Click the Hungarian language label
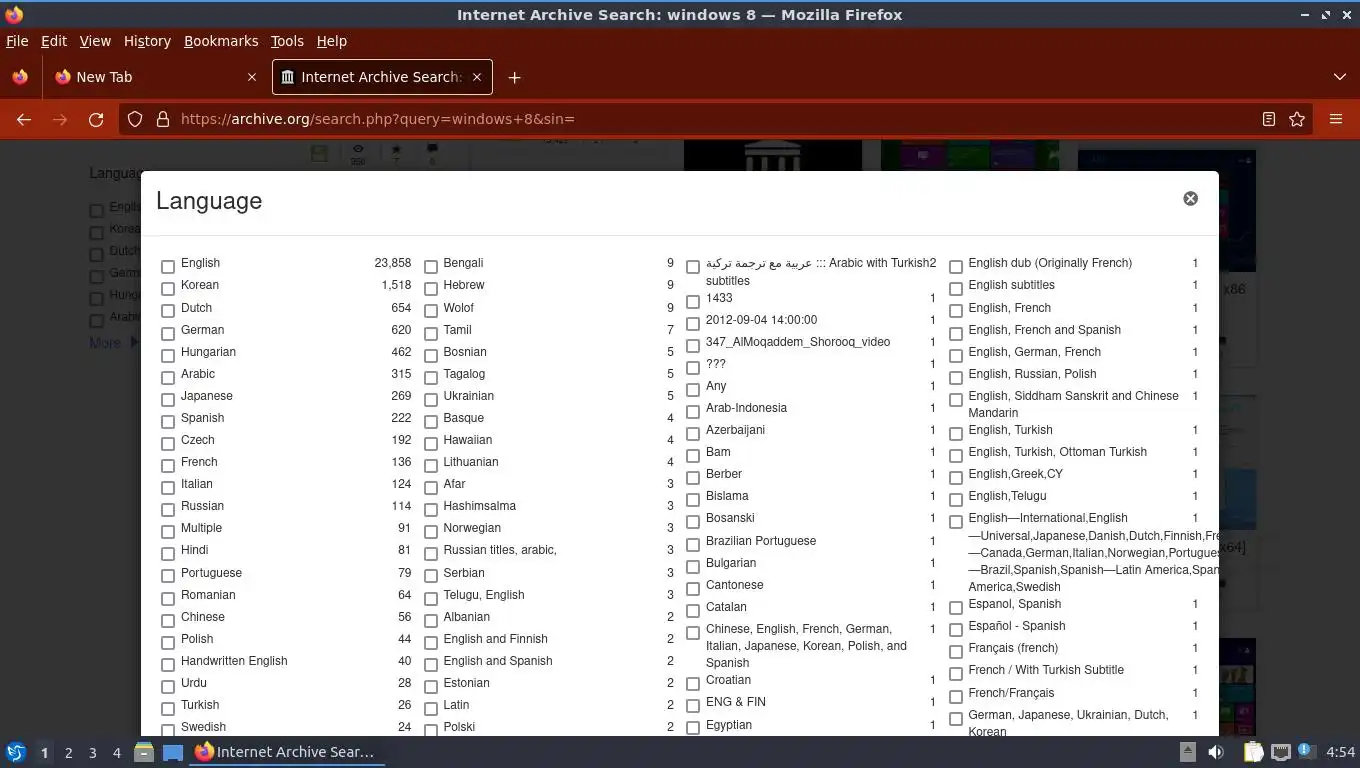The image size is (1360, 768). pos(208,352)
